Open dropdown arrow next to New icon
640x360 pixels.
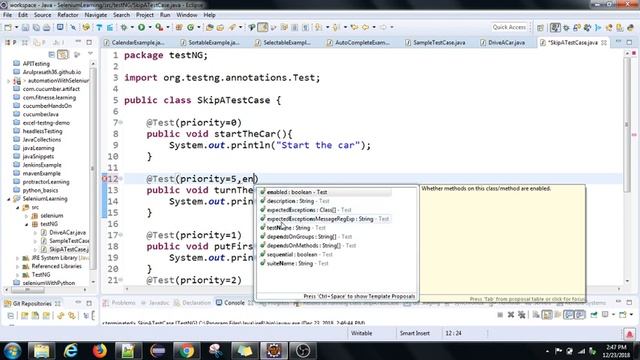click(16, 27)
